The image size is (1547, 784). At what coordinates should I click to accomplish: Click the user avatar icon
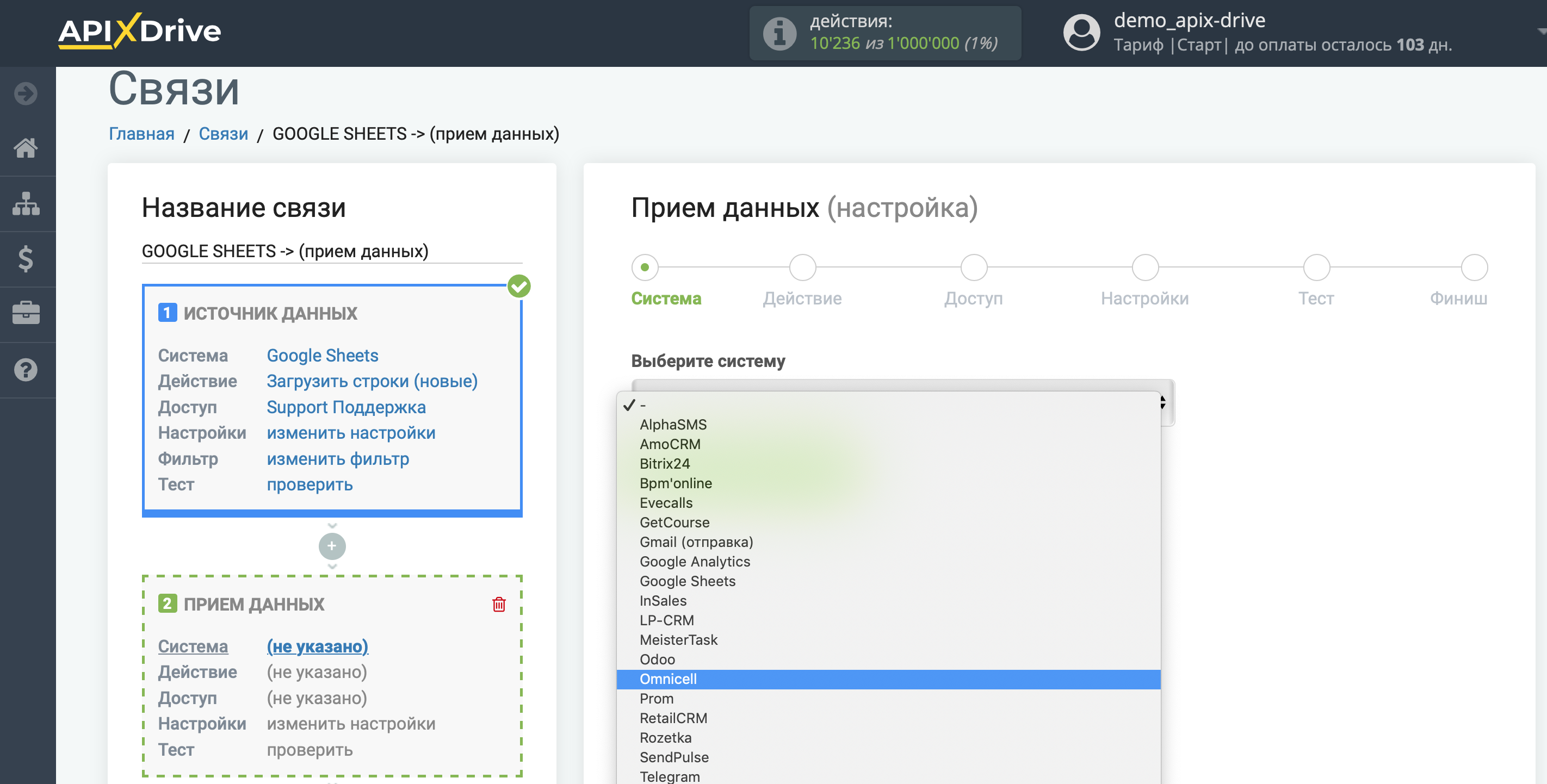pos(1081,33)
